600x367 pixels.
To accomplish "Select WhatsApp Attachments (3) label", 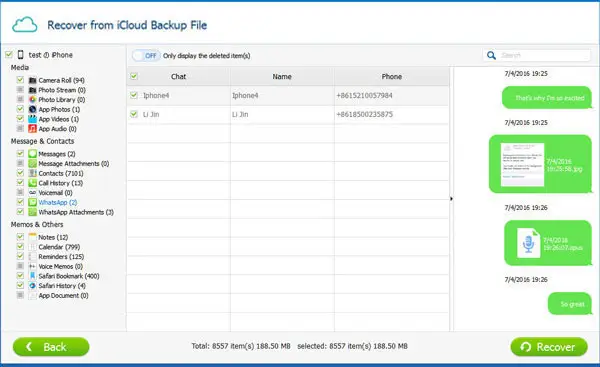I will (x=76, y=212).
